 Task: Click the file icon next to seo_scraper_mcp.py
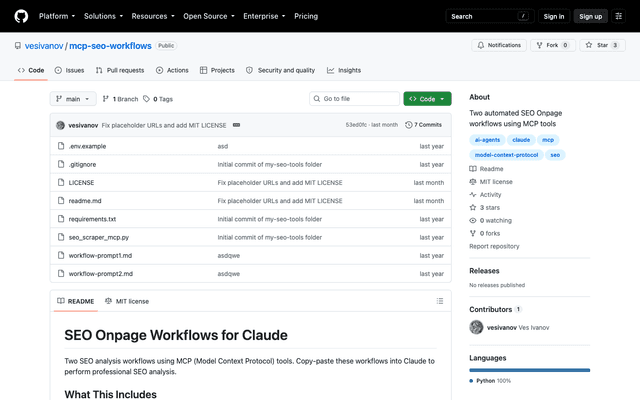[61, 237]
